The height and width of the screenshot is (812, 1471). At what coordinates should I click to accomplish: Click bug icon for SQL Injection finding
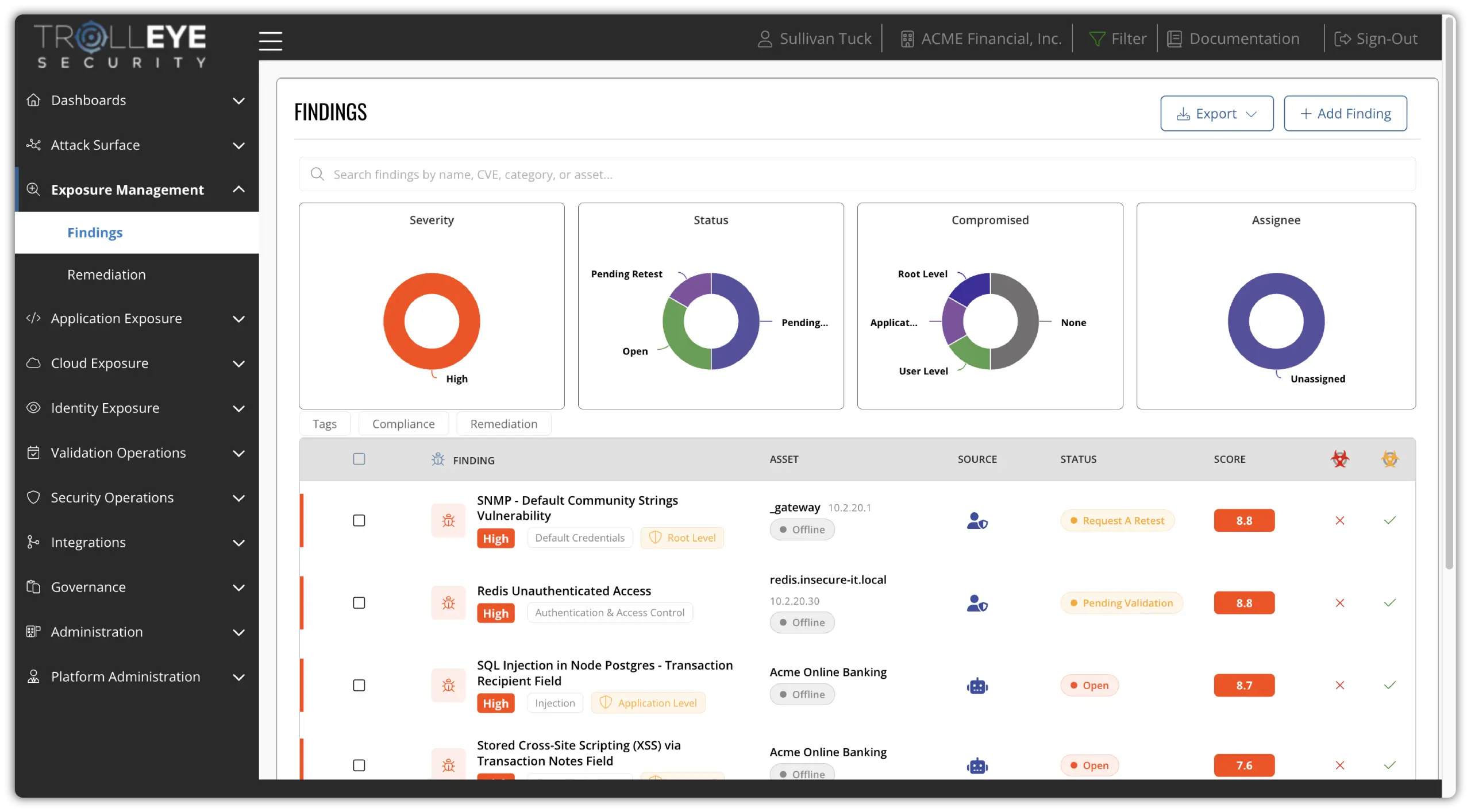pyautogui.click(x=448, y=685)
